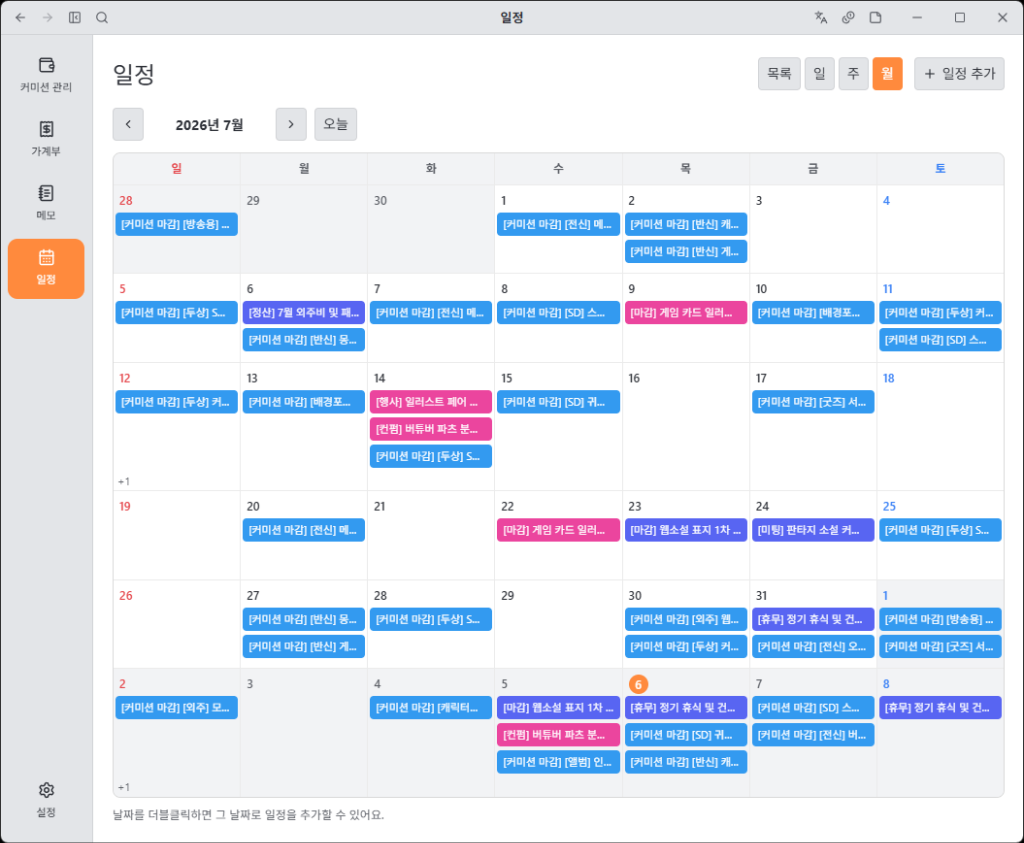The width and height of the screenshot is (1024, 843).
Task: Jump to today with 오늘 button
Action: (x=336, y=124)
